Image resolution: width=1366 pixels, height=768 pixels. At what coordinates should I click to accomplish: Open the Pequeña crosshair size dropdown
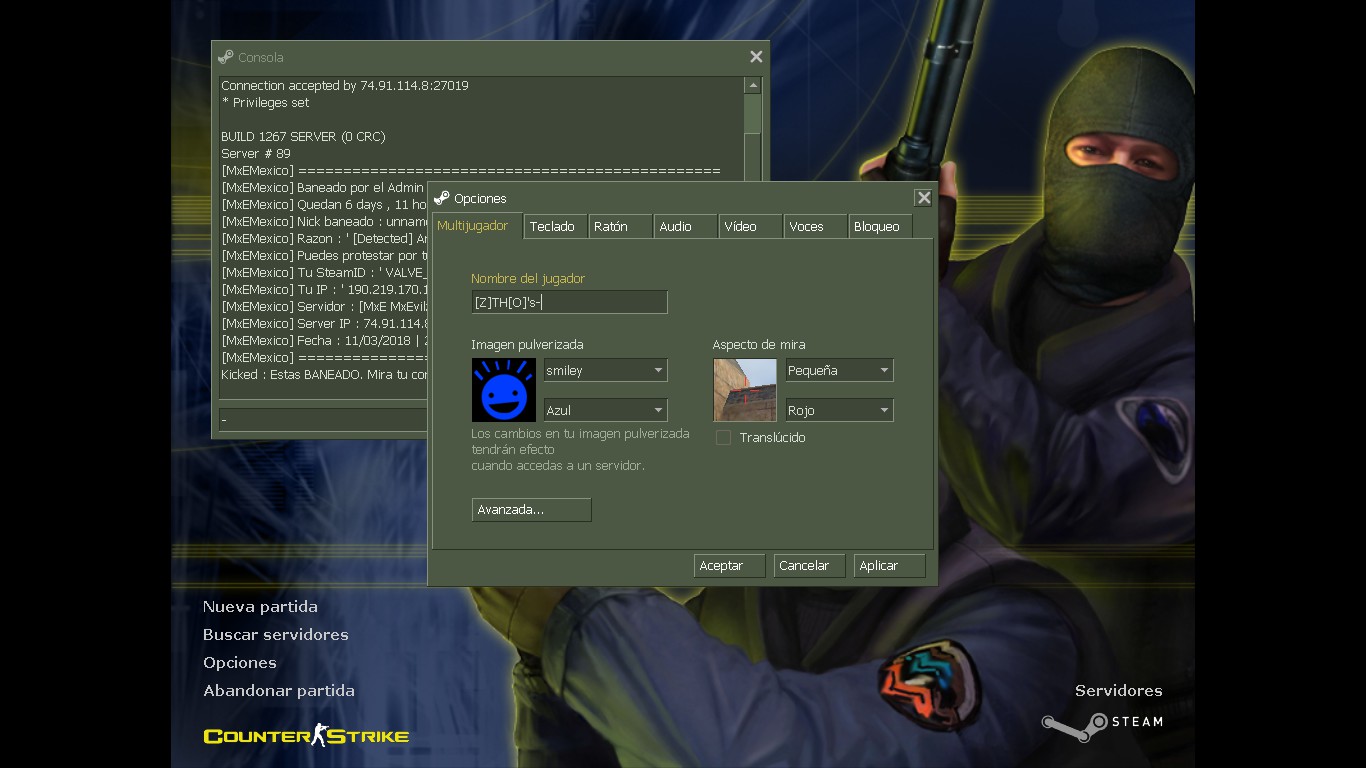[839, 370]
